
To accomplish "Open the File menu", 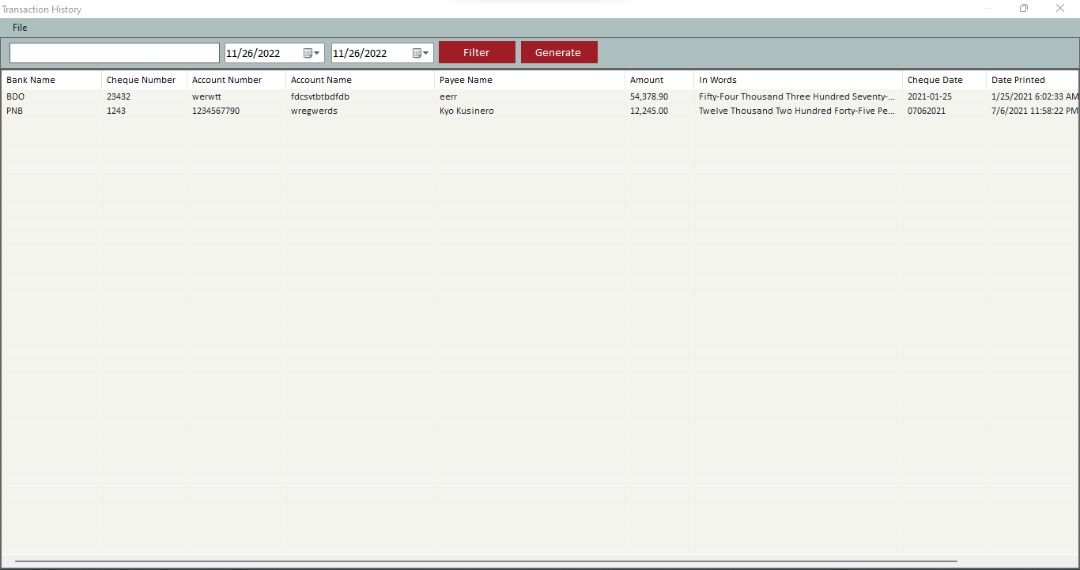I will (20, 28).
